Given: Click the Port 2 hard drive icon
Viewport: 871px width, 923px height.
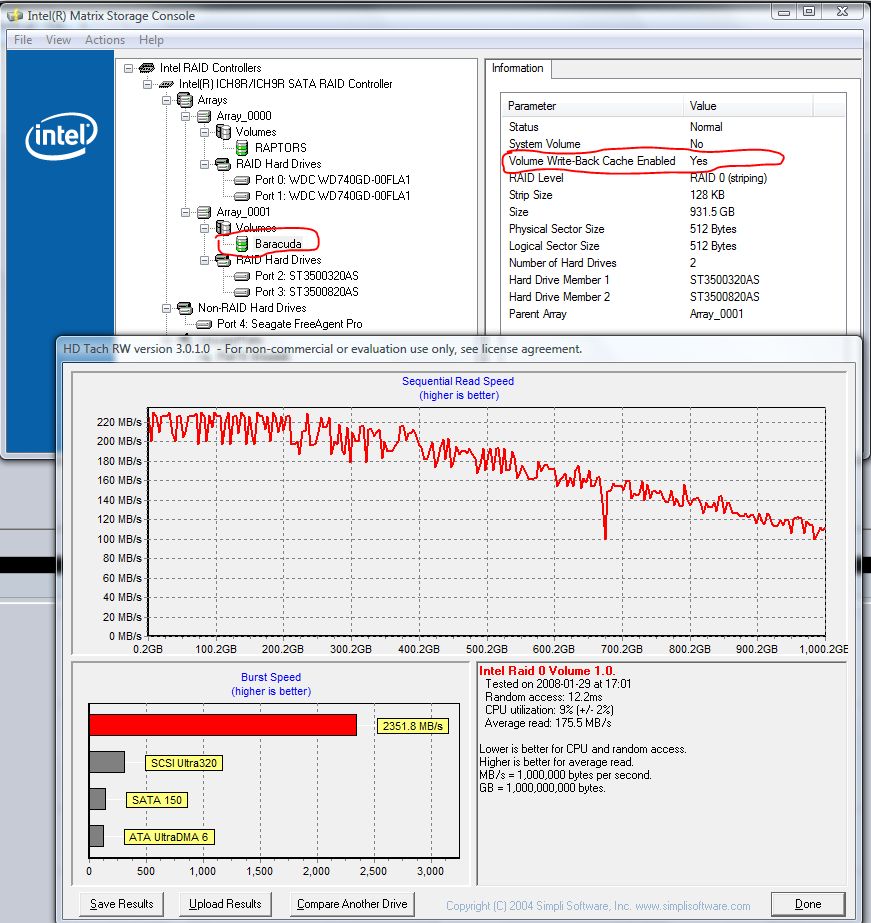Looking at the screenshot, I should coord(242,276).
